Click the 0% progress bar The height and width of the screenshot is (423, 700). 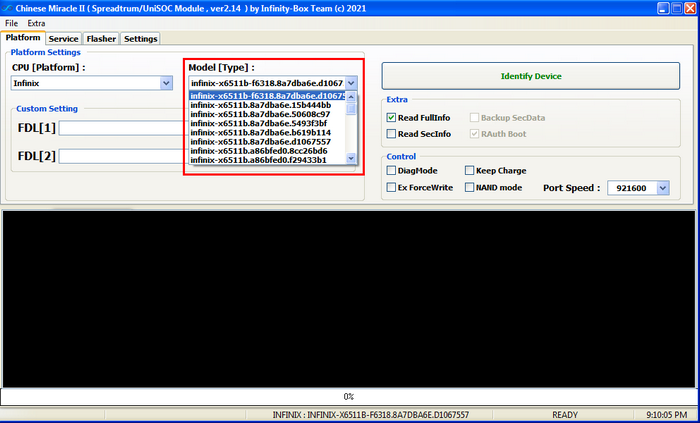(349, 397)
